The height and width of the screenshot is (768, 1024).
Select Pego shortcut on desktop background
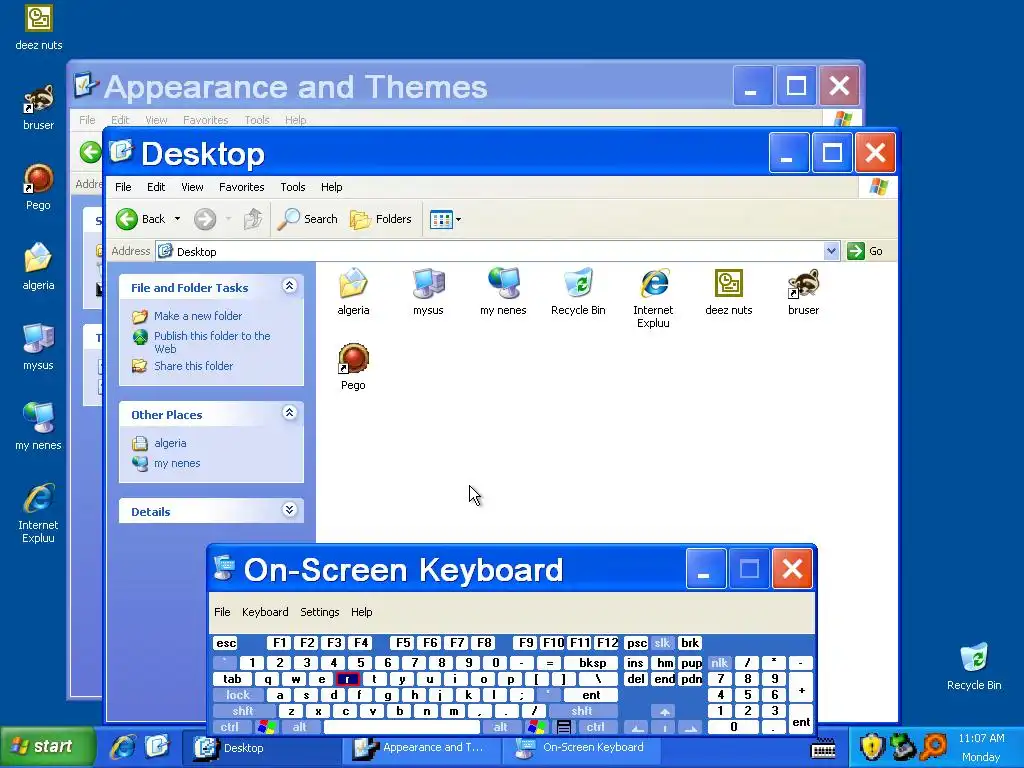pos(39,187)
